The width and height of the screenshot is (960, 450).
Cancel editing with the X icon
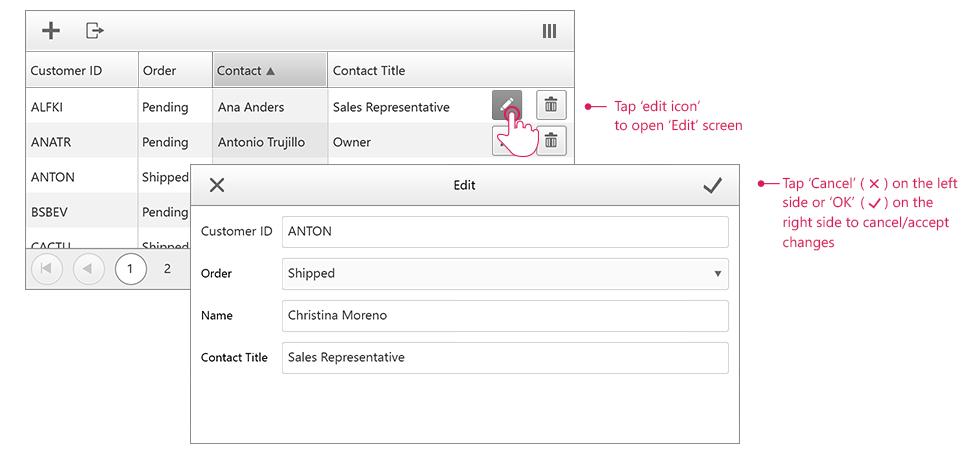point(217,185)
